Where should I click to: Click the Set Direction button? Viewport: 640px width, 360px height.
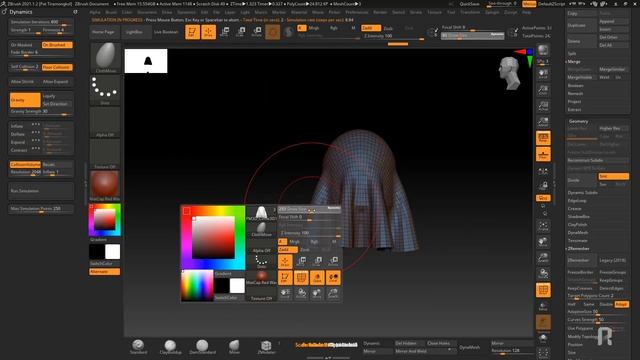point(57,104)
